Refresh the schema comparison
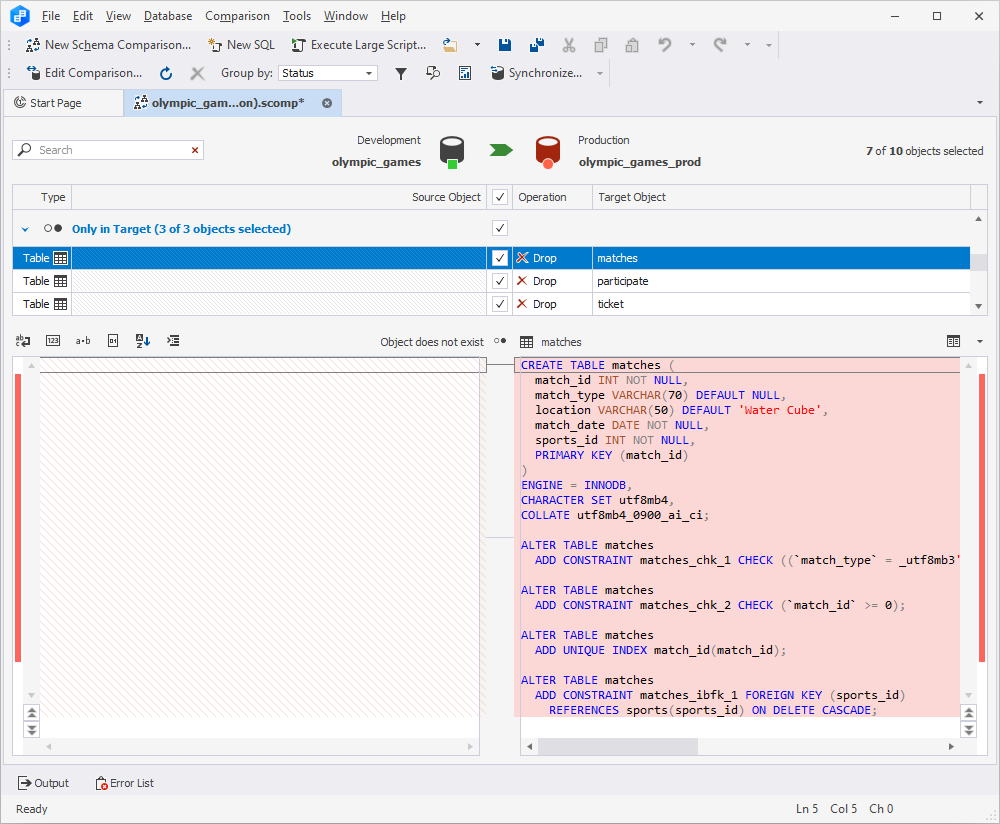Viewport: 1000px width, 824px height. [166, 73]
